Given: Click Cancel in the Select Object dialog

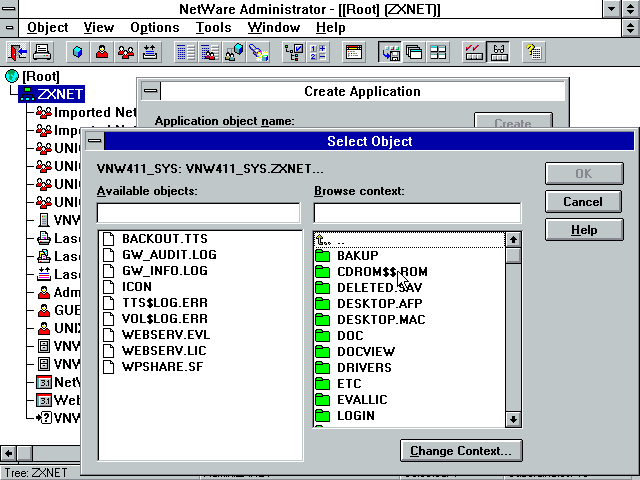Looking at the screenshot, I should [x=584, y=202].
